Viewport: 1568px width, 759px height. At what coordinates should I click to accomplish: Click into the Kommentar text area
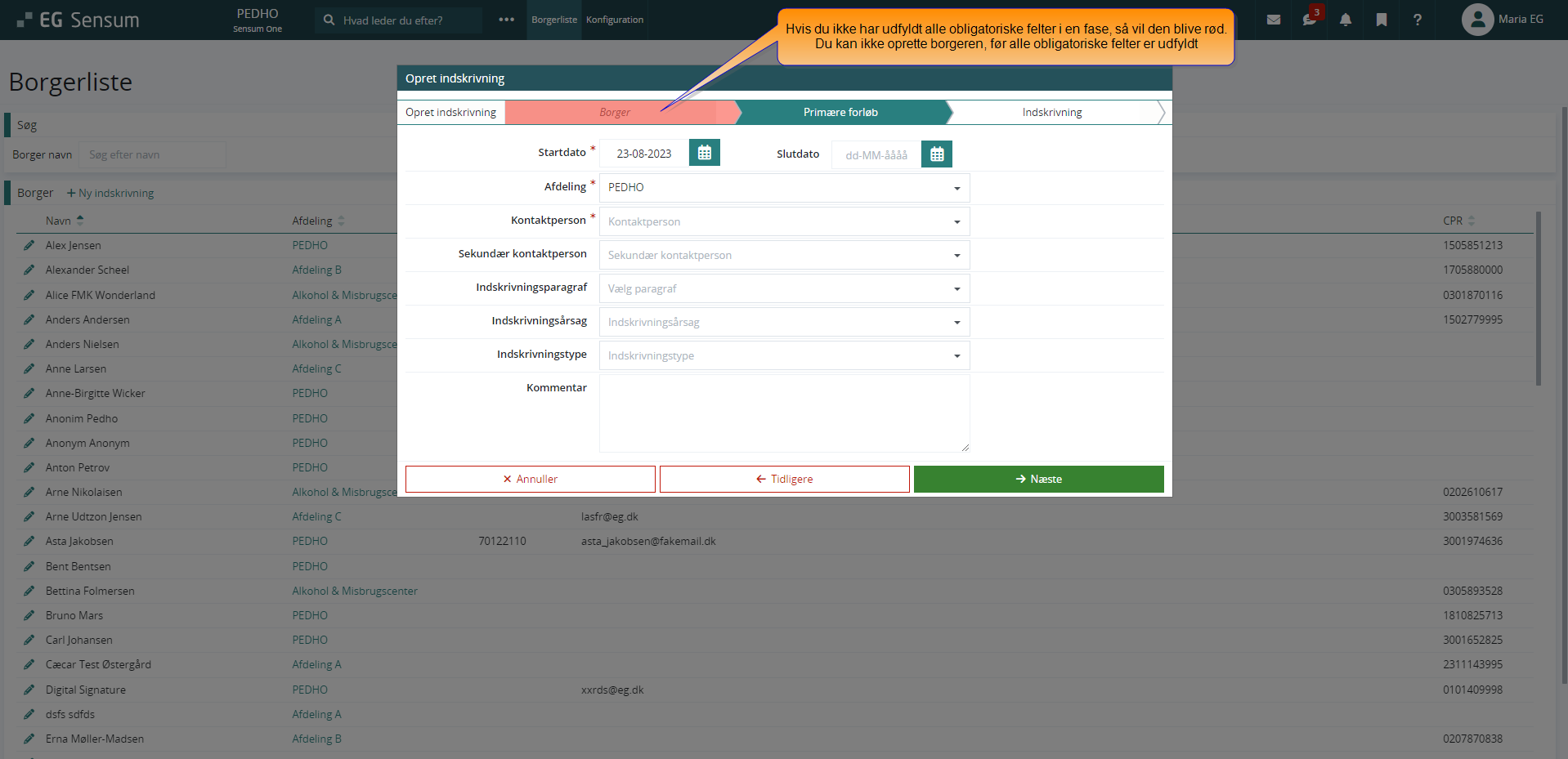[x=784, y=413]
